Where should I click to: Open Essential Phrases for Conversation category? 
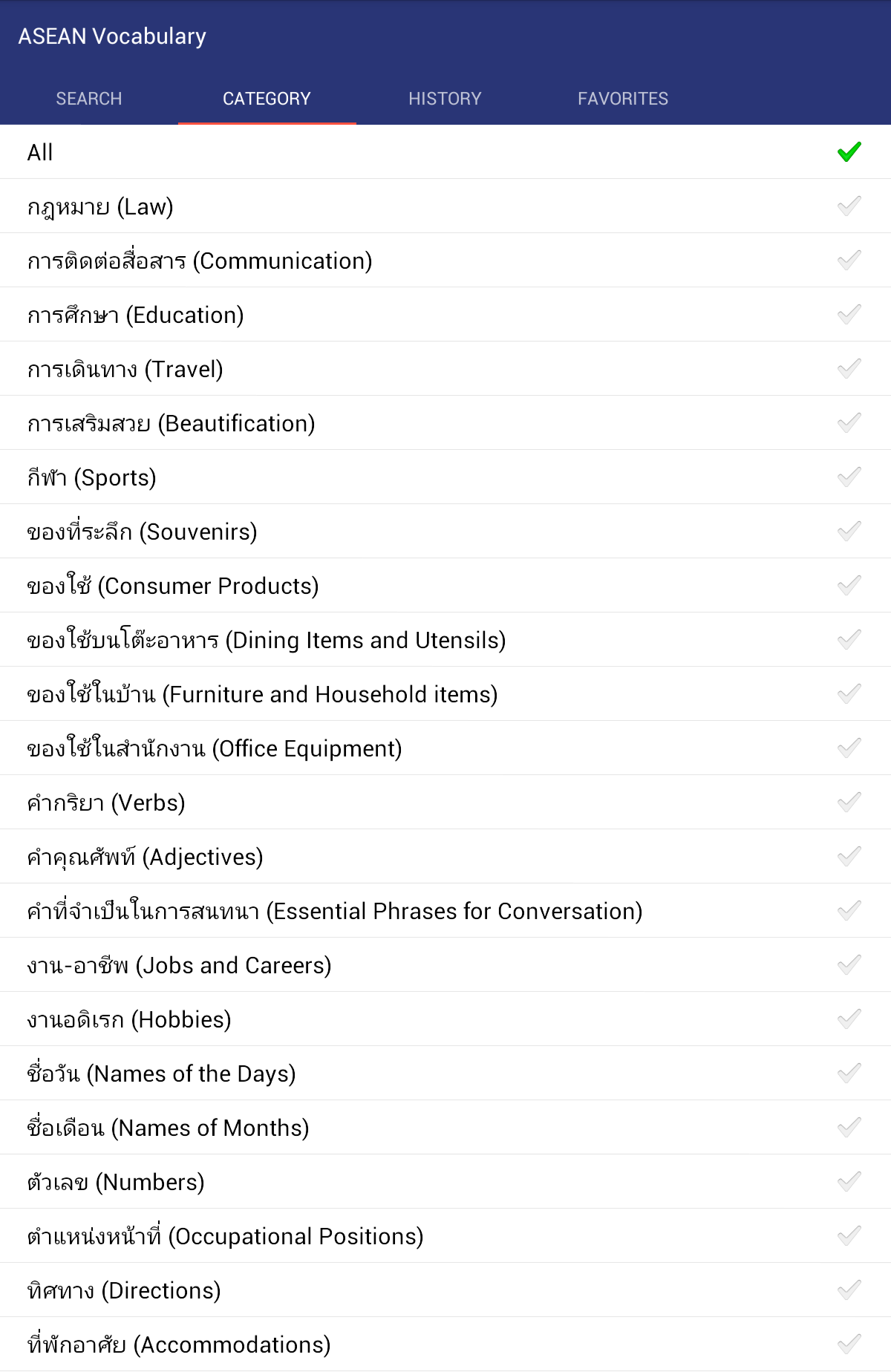334,911
